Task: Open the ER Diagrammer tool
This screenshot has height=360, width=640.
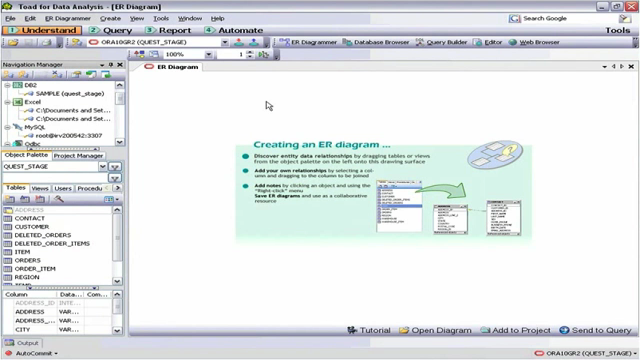Action: click(308, 42)
